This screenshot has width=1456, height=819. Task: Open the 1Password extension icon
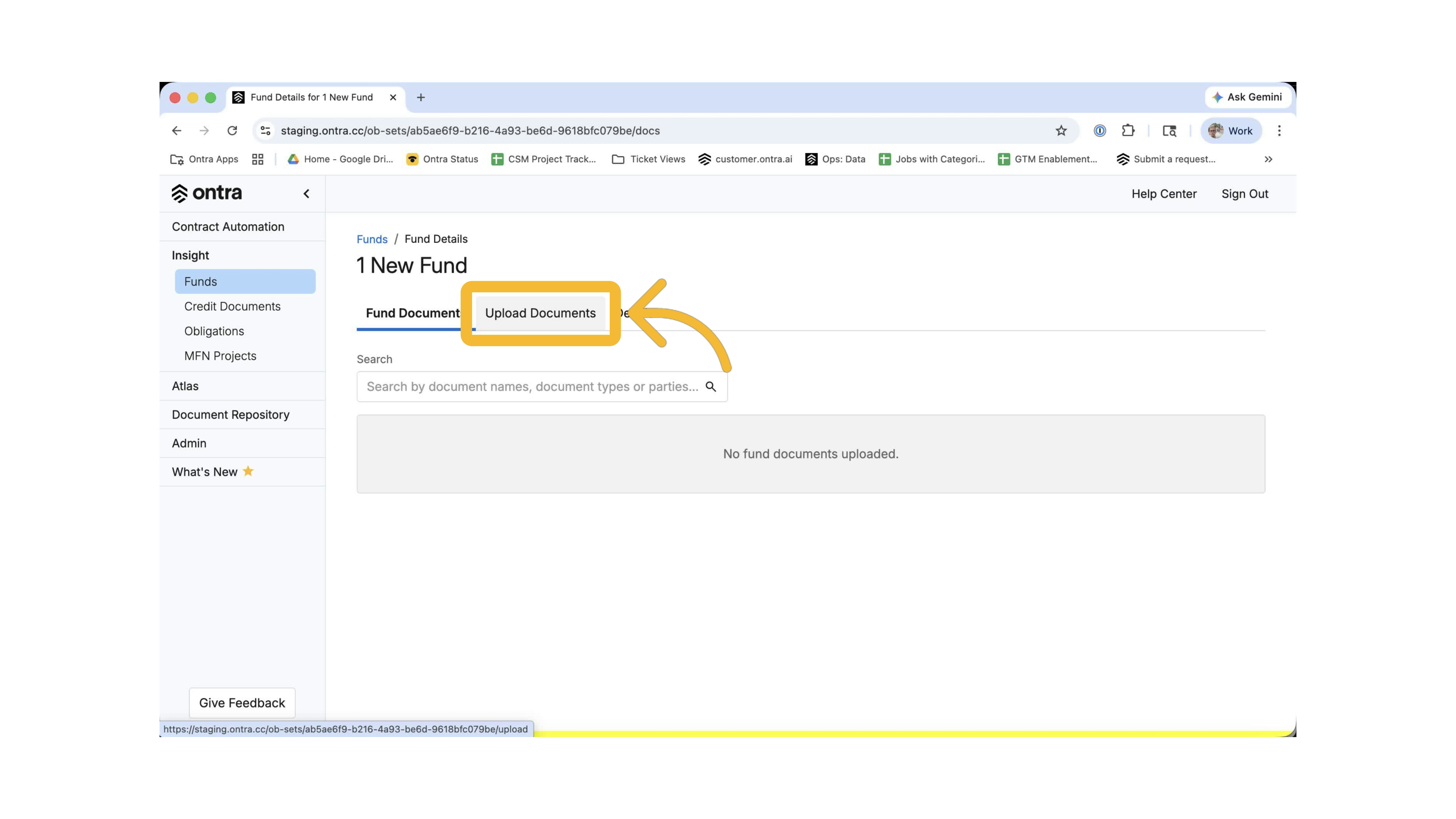tap(1099, 130)
